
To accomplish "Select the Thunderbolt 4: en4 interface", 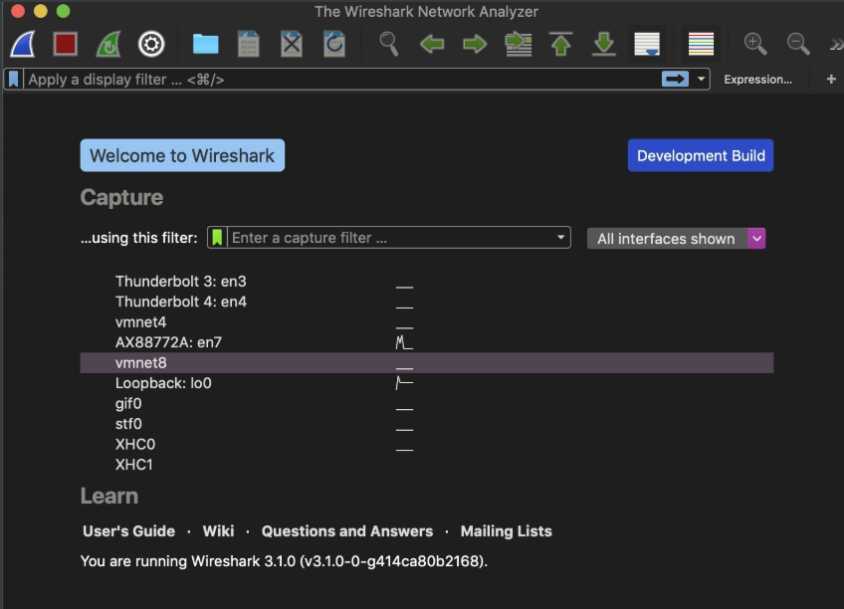I will 181,302.
